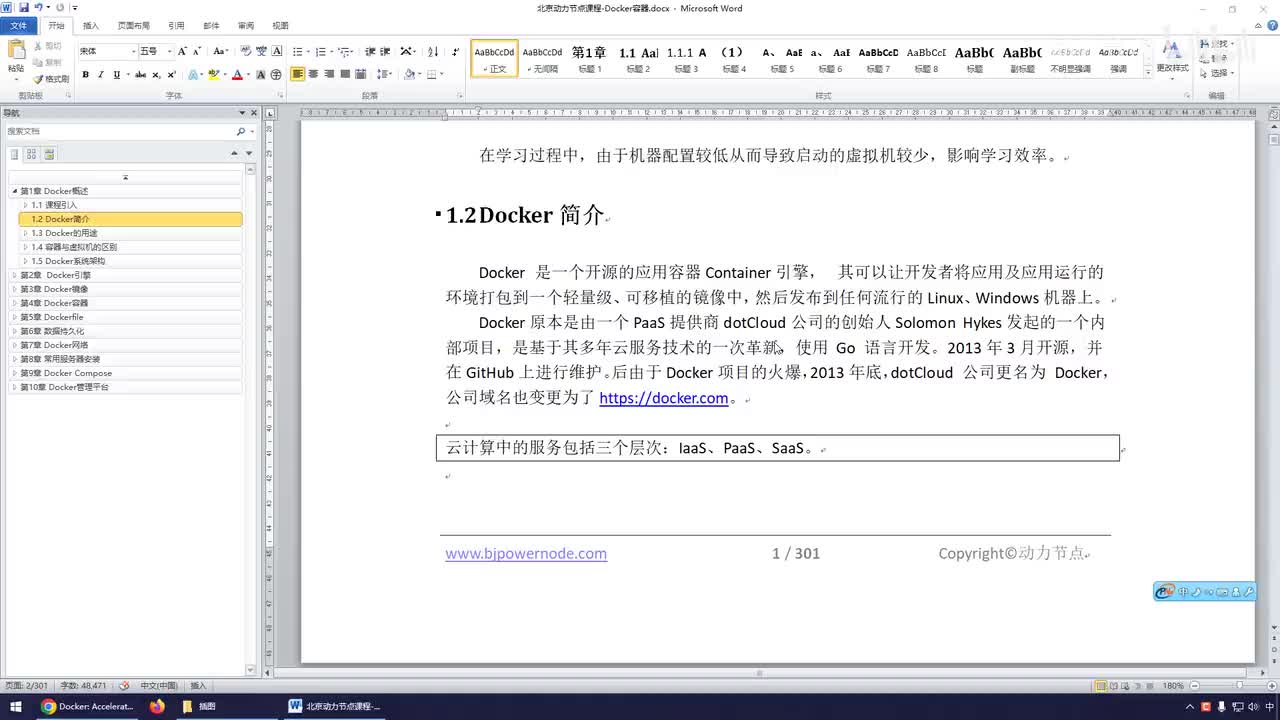Click the text highlight color swatch
The height and width of the screenshot is (720, 1280).
214,74
